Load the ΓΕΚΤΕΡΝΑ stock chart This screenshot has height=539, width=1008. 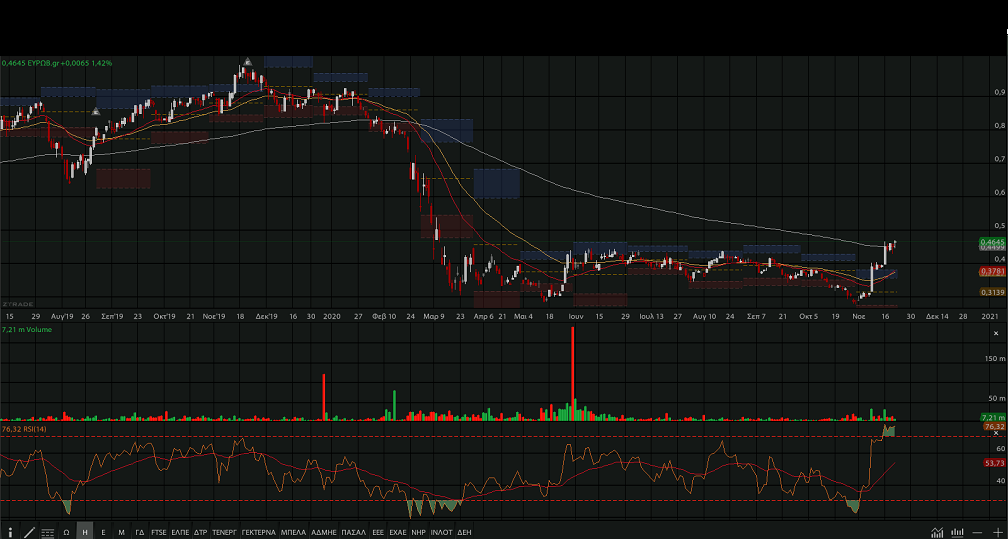click(260, 532)
